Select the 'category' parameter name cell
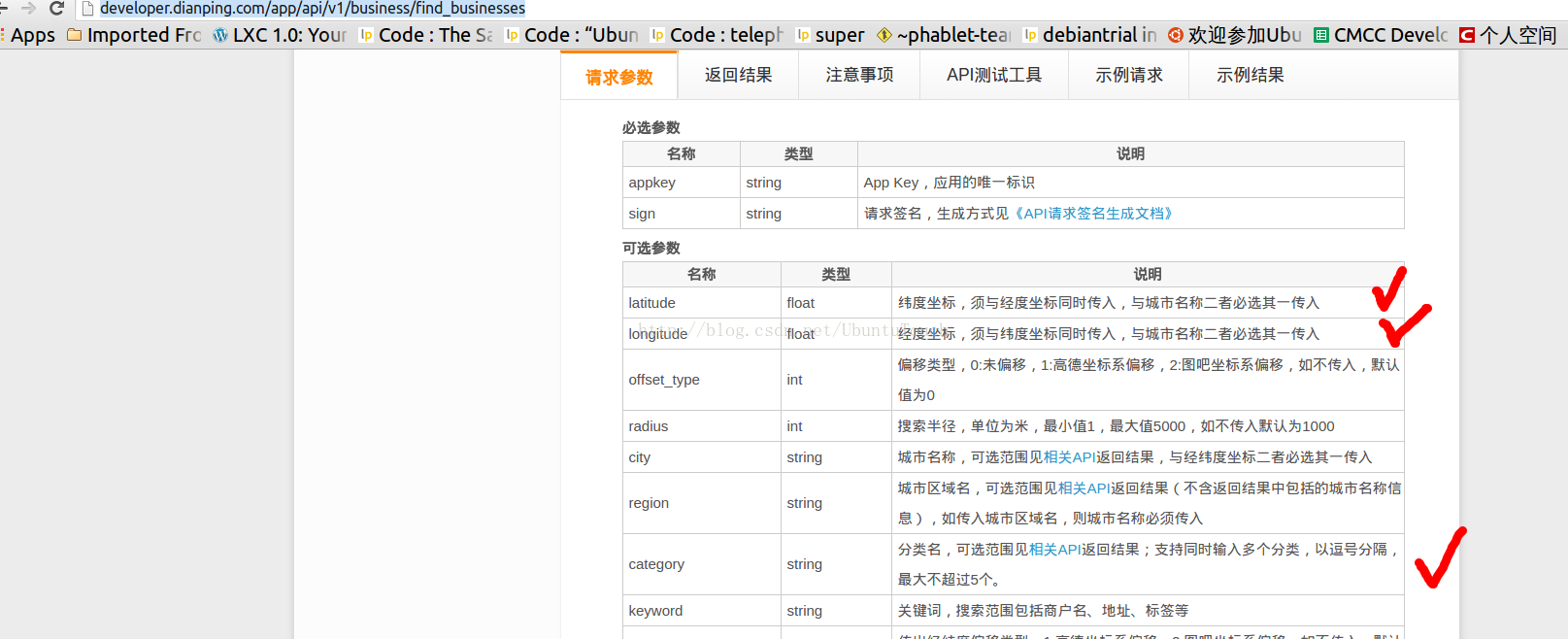This screenshot has width=1568, height=639. pyautogui.click(x=702, y=564)
